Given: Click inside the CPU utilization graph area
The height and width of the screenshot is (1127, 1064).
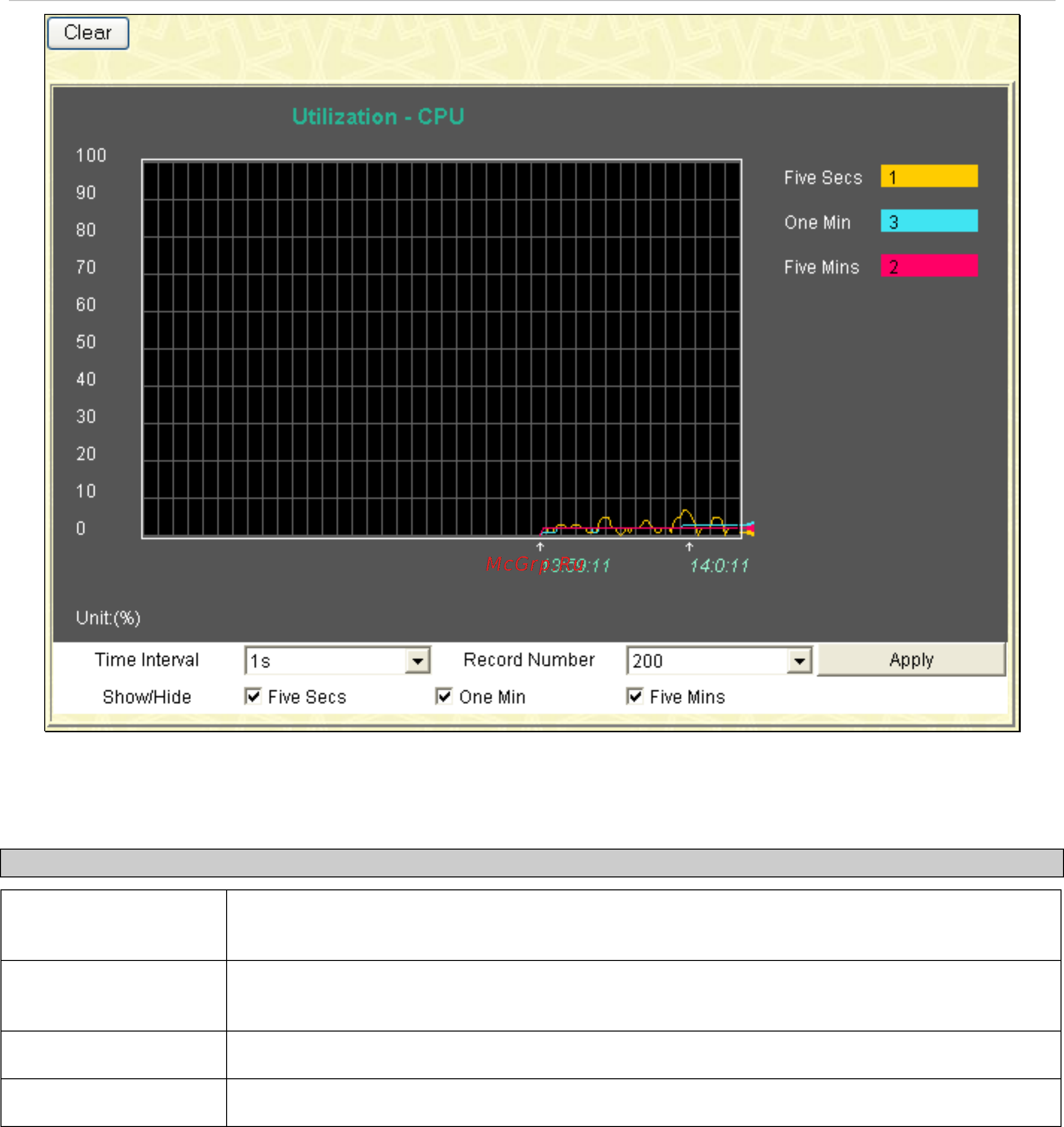Looking at the screenshot, I should (x=441, y=348).
